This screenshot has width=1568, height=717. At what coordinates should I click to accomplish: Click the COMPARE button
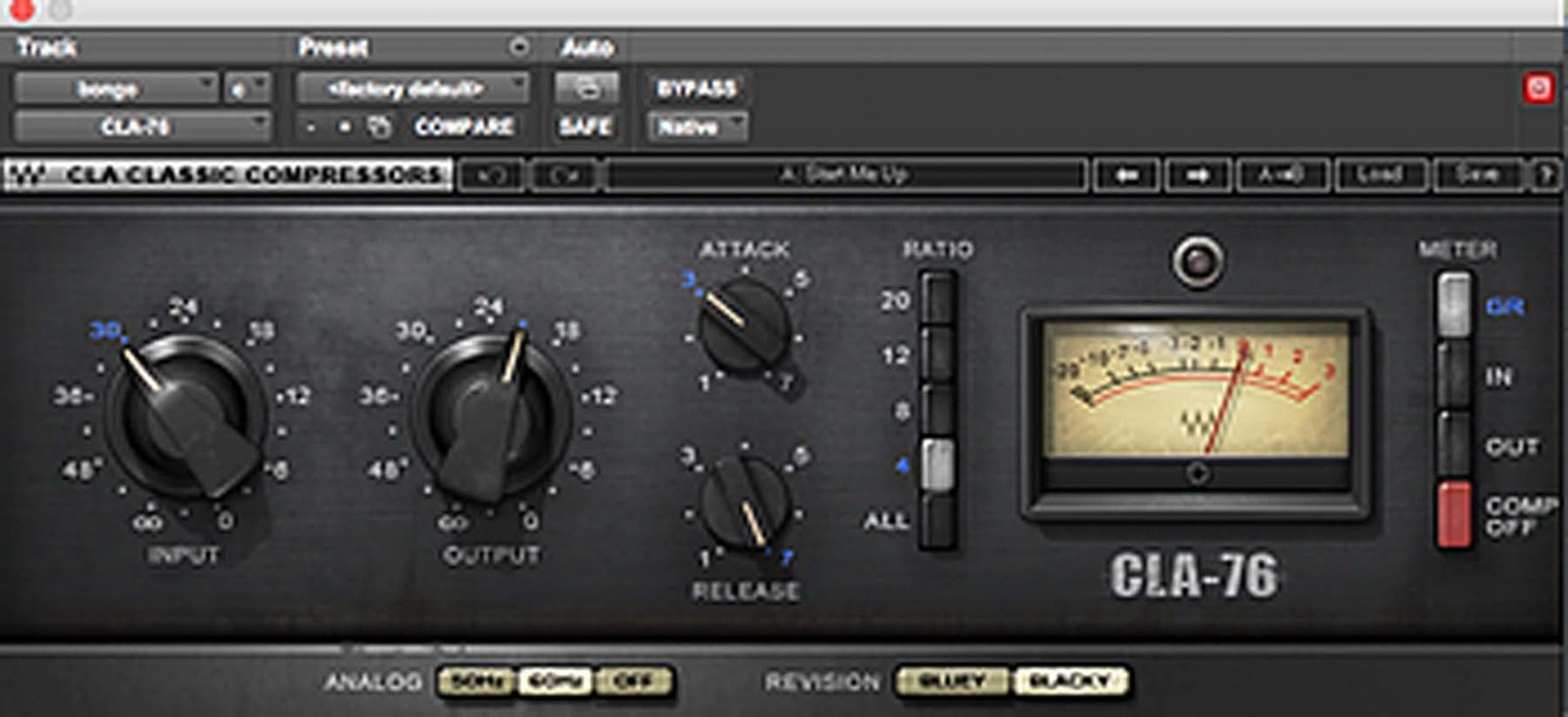[x=464, y=126]
